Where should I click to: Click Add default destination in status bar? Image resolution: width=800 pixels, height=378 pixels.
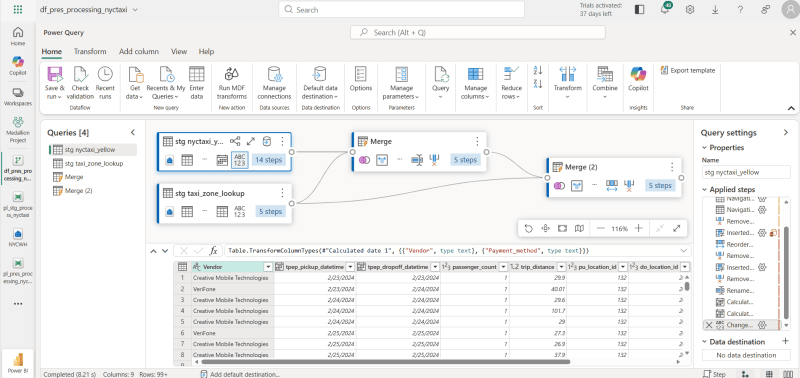pyautogui.click(x=240, y=374)
